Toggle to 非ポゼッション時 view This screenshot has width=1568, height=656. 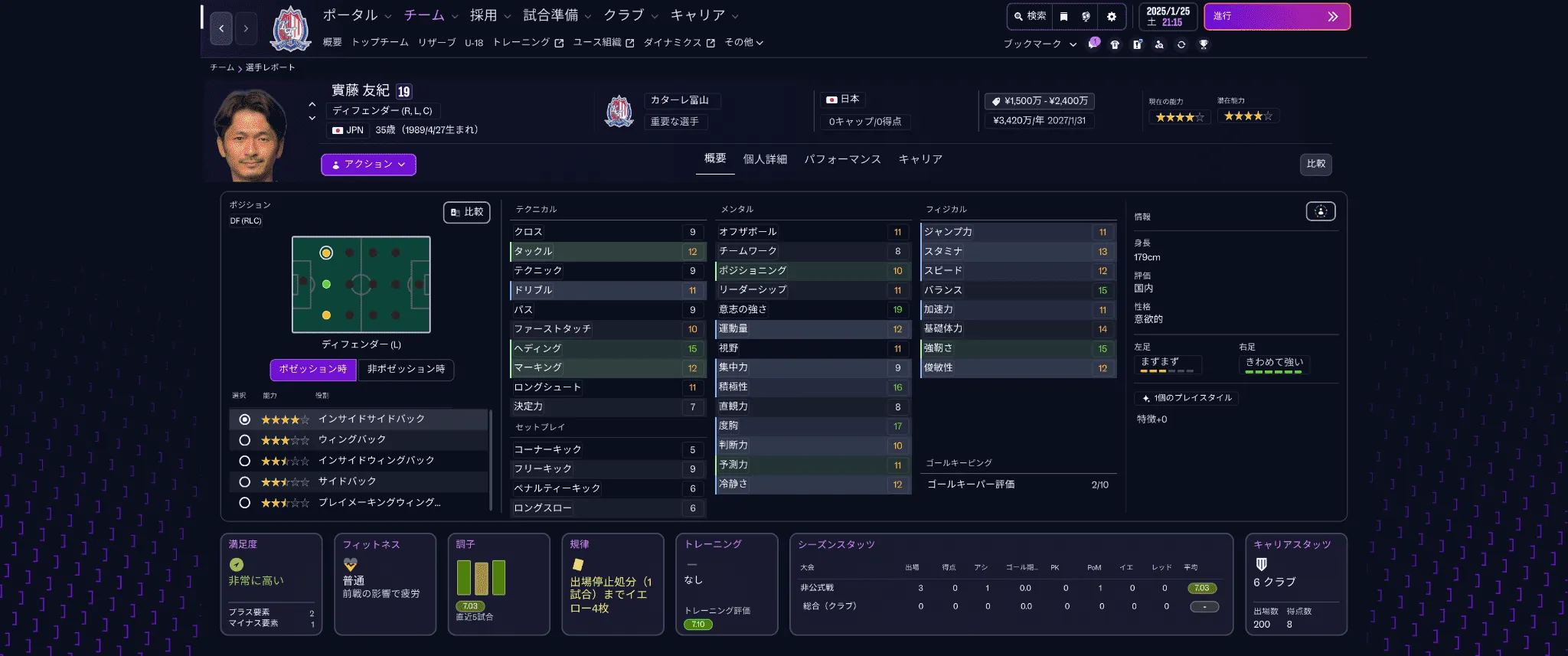point(406,370)
